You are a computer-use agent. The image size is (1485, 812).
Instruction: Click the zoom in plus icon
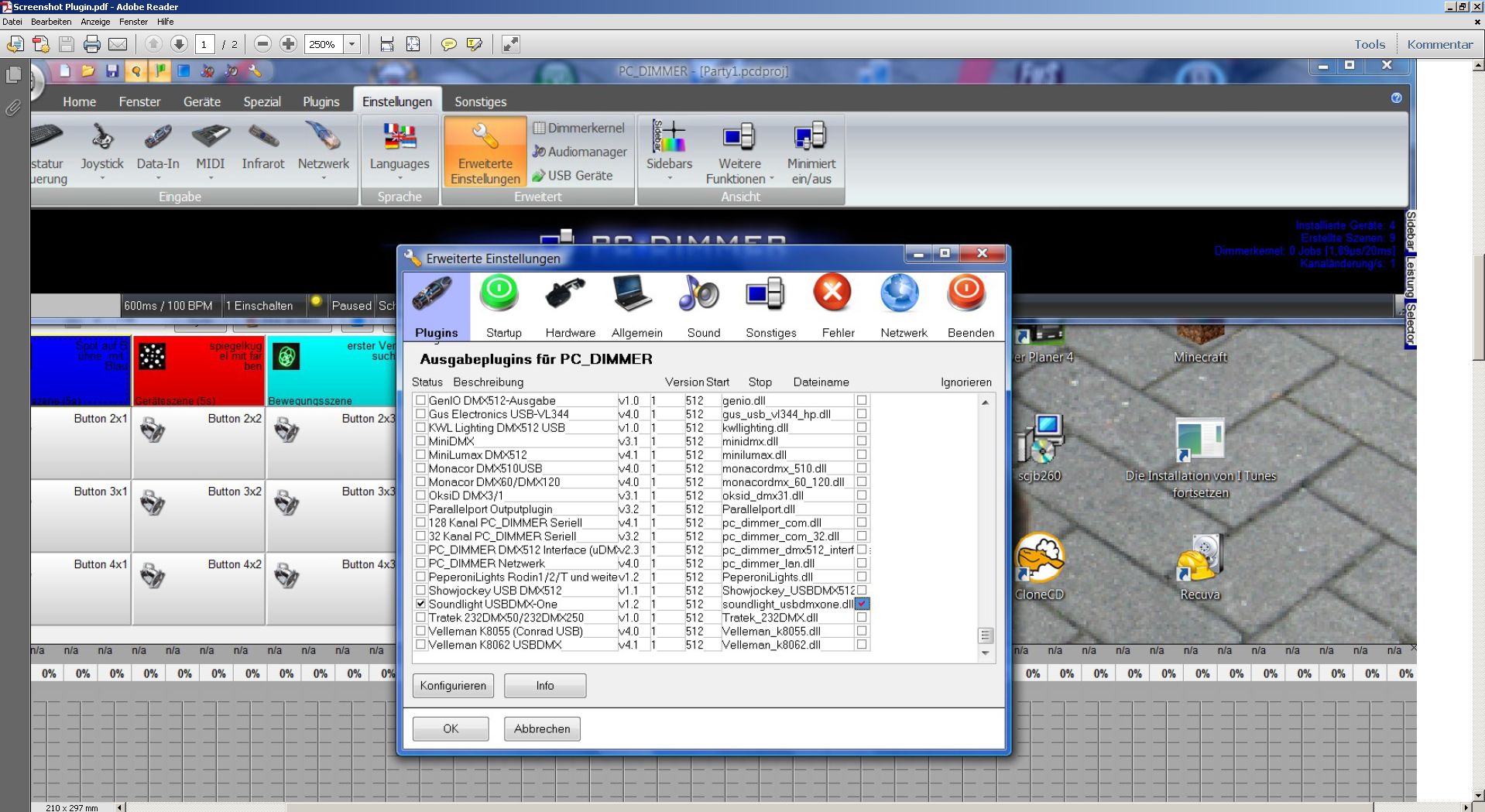[x=288, y=44]
